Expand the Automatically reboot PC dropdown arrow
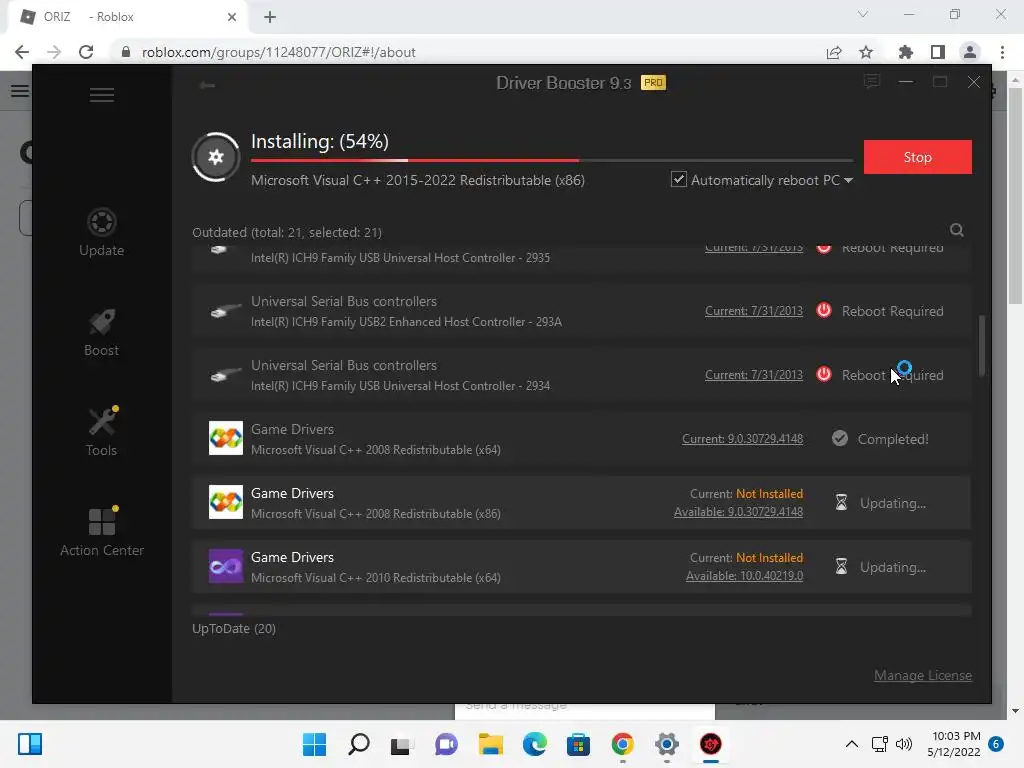The width and height of the screenshot is (1024, 768). (848, 180)
